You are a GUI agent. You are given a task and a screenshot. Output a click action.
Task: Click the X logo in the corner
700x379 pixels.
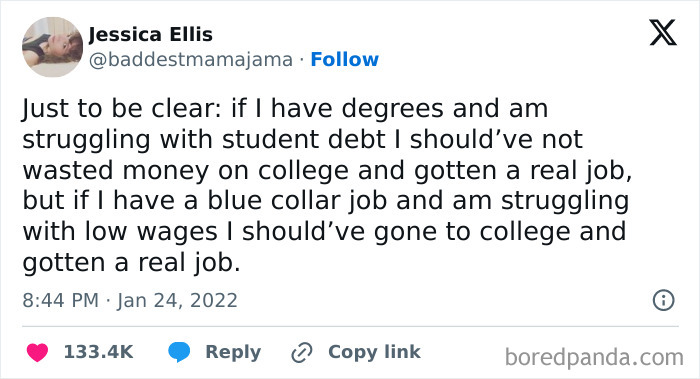click(x=663, y=33)
